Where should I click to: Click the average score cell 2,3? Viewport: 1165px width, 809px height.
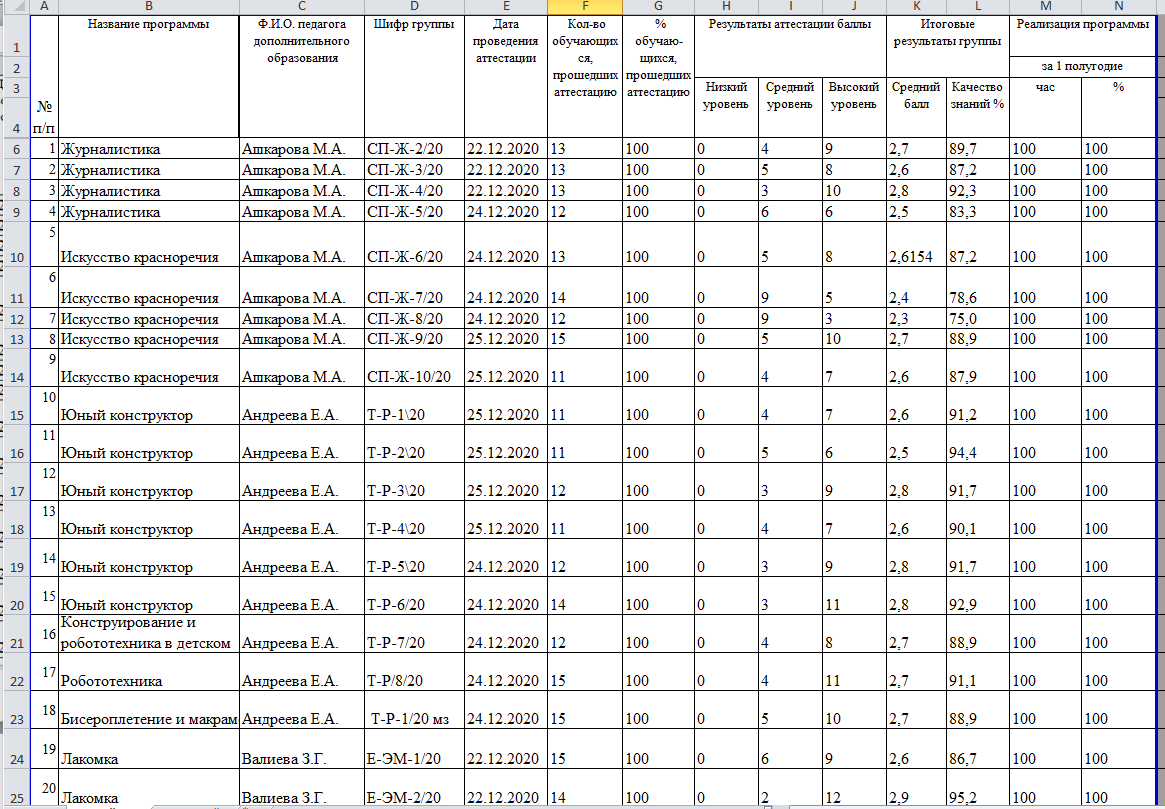tap(916, 319)
